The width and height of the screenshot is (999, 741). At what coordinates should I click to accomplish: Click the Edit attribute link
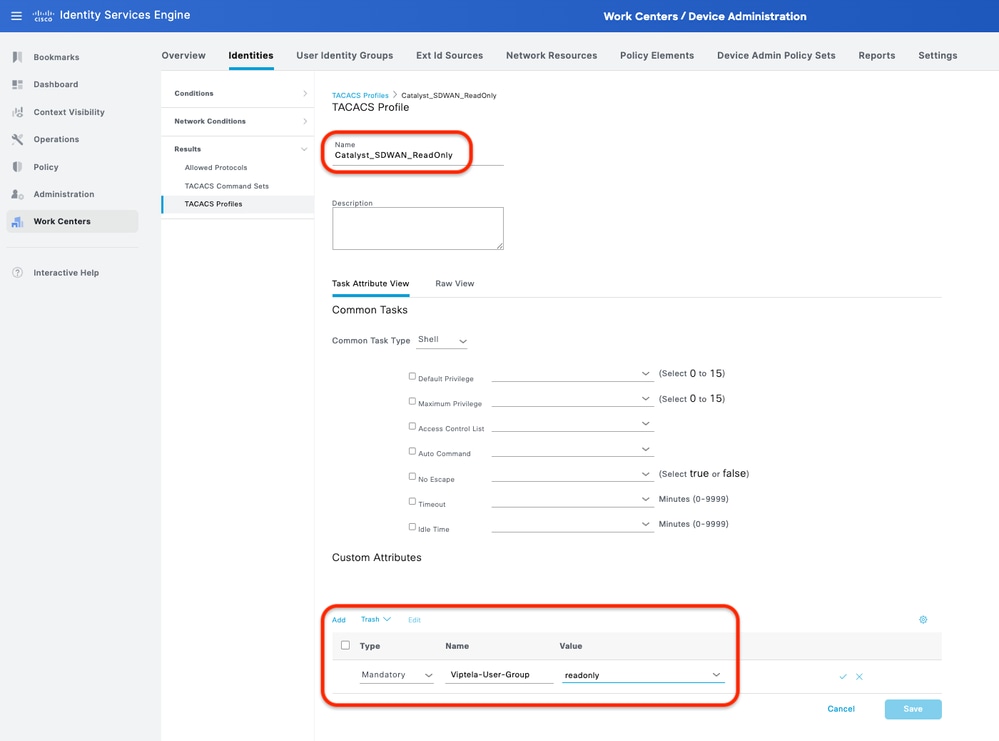[414, 620]
